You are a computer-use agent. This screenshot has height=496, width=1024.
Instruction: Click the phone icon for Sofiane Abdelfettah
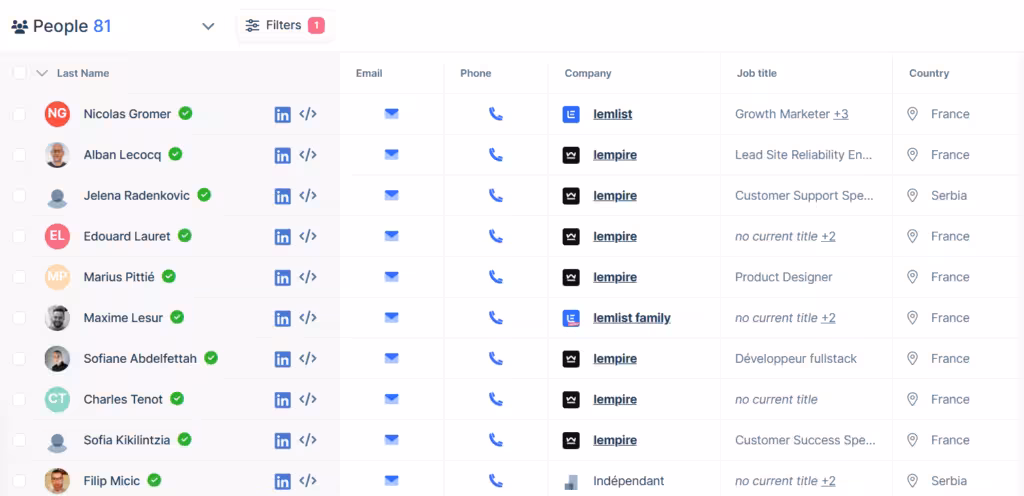495,359
